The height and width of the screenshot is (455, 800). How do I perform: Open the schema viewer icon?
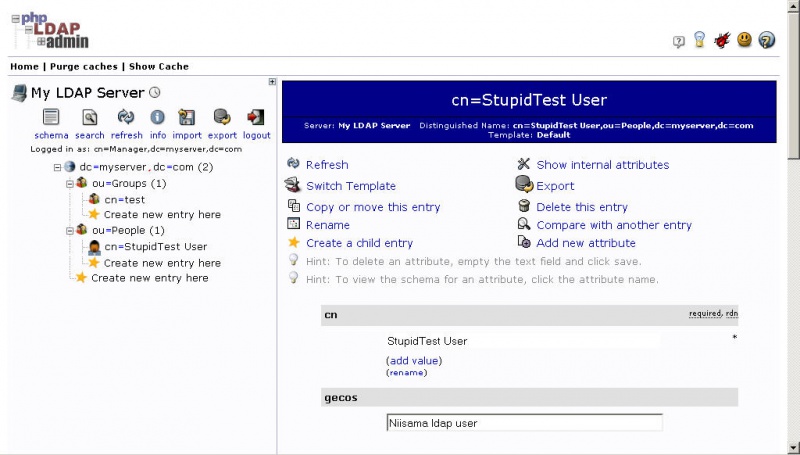pyautogui.click(x=51, y=117)
